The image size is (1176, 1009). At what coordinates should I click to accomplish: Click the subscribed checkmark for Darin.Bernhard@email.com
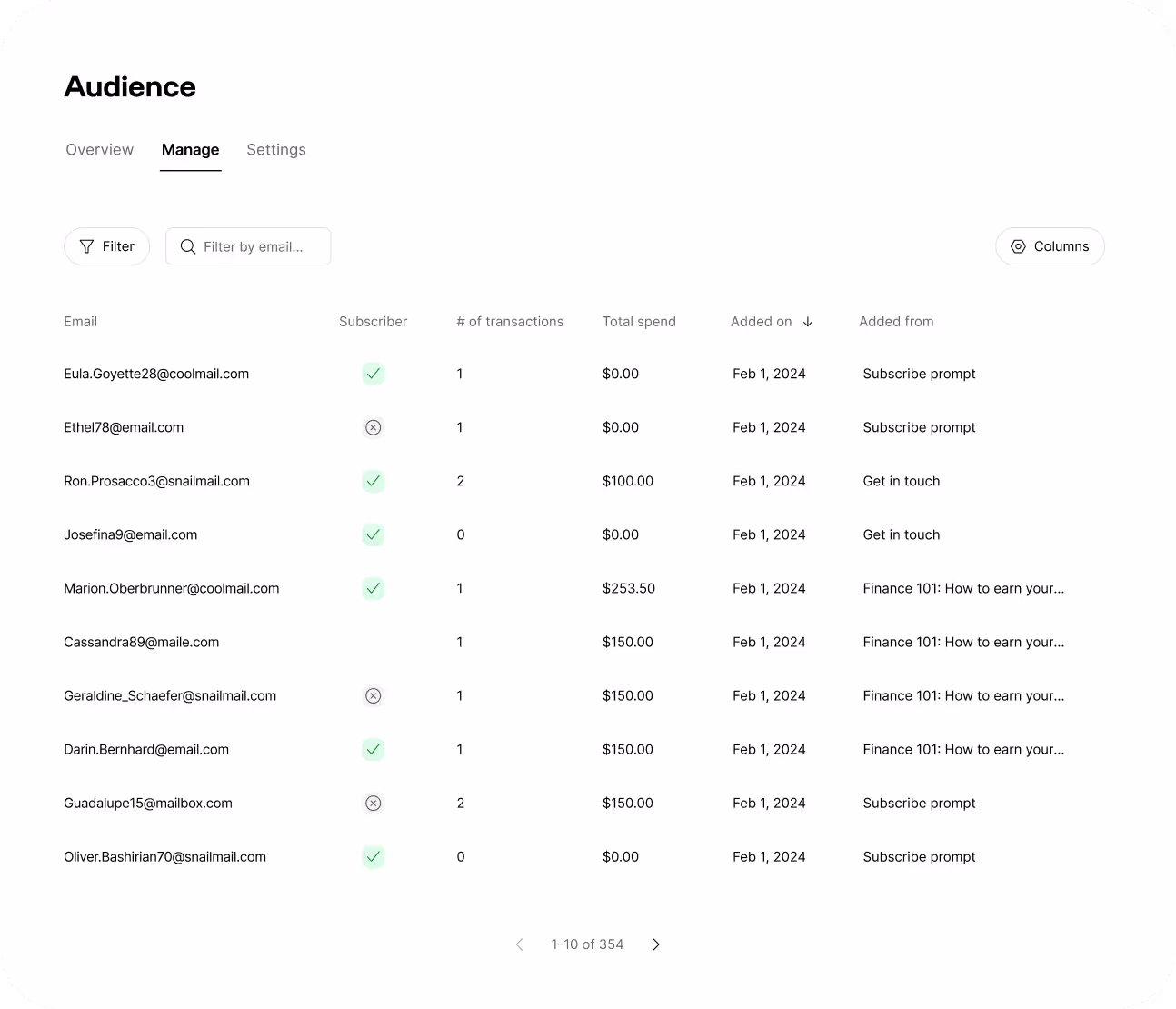pyautogui.click(x=373, y=749)
